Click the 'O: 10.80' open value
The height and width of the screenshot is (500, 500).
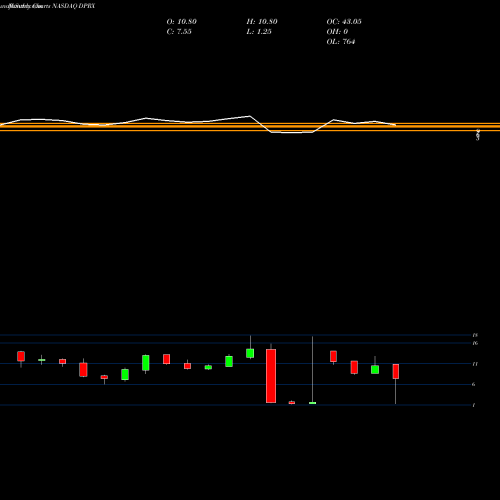pyautogui.click(x=182, y=22)
